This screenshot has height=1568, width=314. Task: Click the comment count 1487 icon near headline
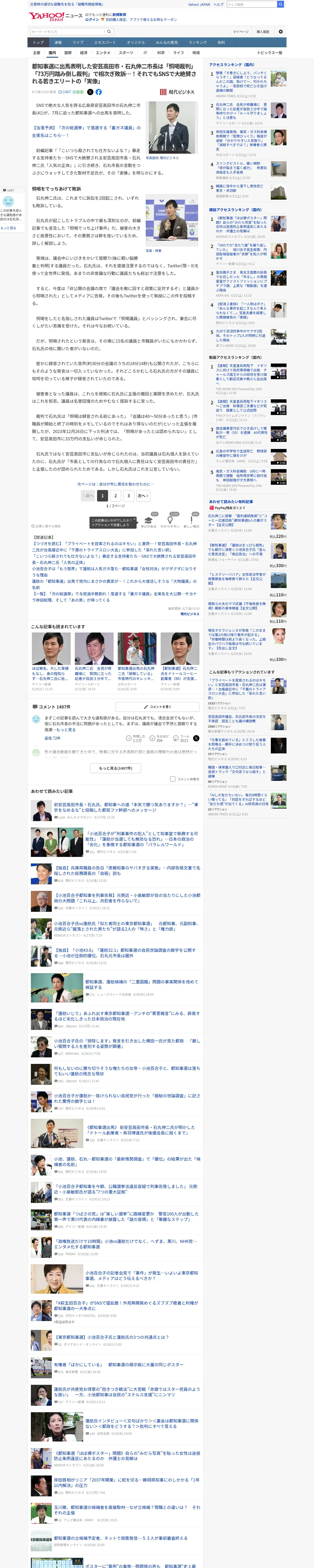click(65, 92)
